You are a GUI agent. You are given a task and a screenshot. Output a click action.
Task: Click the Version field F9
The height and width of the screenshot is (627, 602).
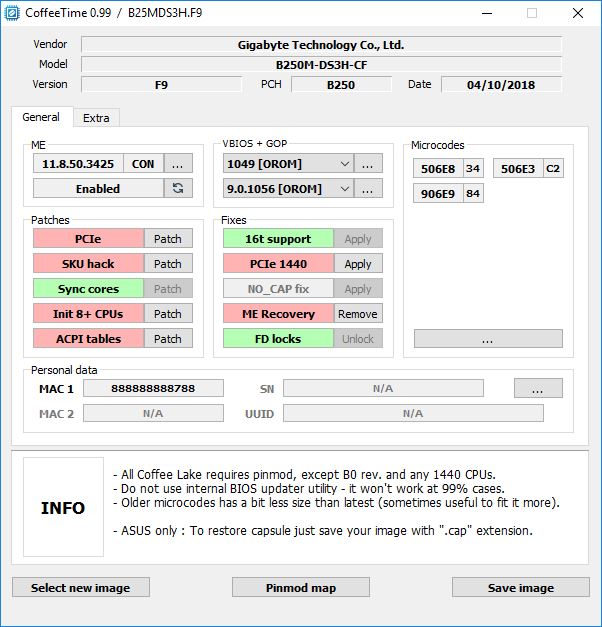pos(161,84)
